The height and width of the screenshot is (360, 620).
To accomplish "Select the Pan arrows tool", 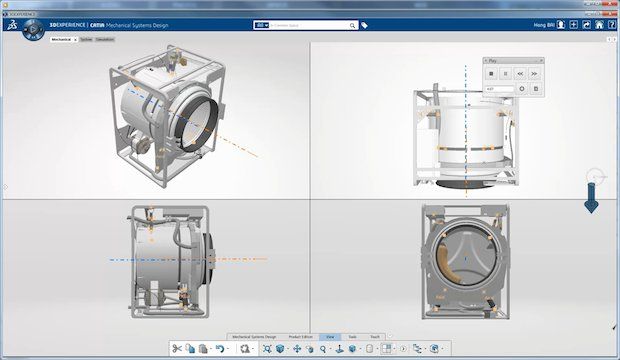I will 297,349.
